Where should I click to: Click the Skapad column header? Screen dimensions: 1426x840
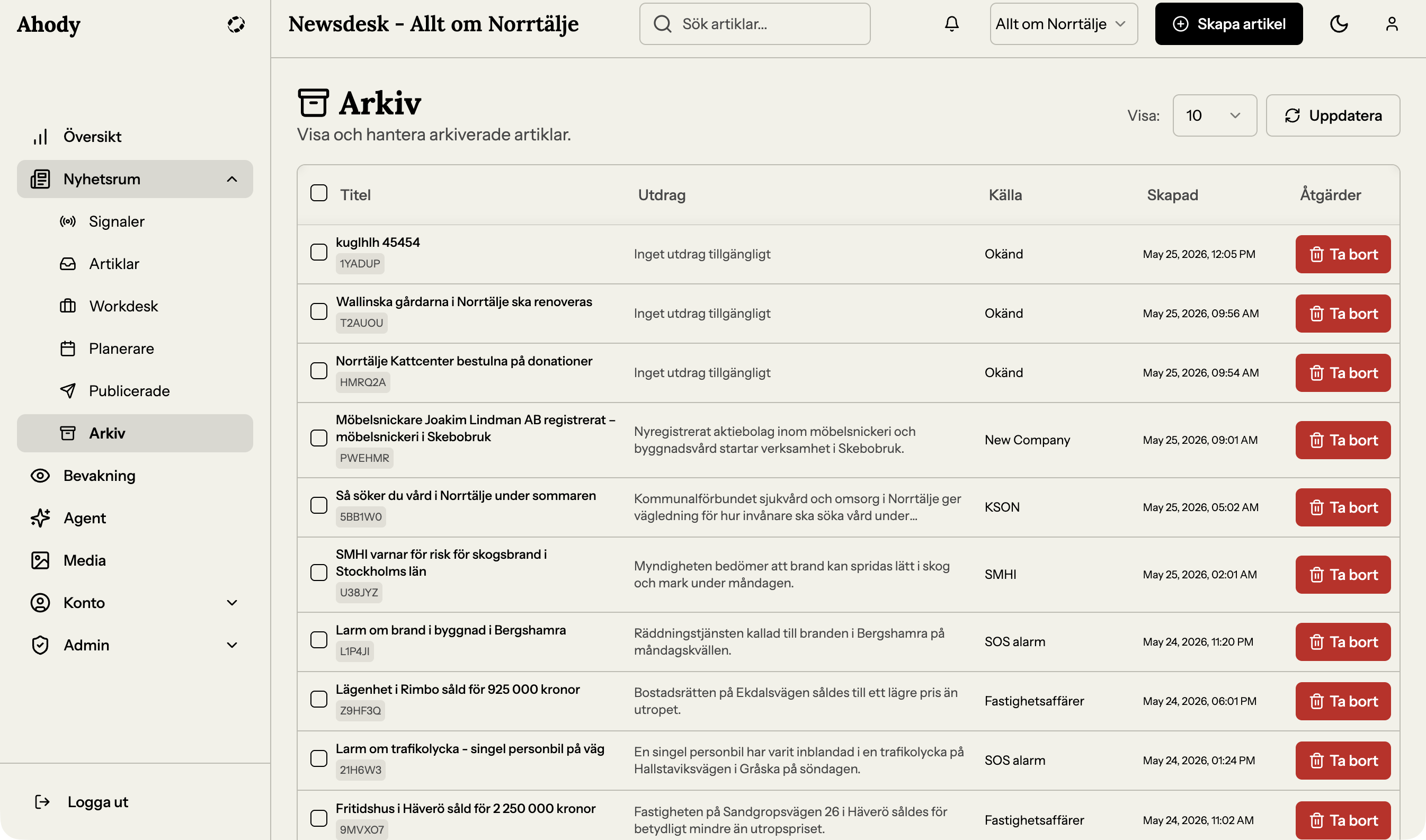point(1172,195)
